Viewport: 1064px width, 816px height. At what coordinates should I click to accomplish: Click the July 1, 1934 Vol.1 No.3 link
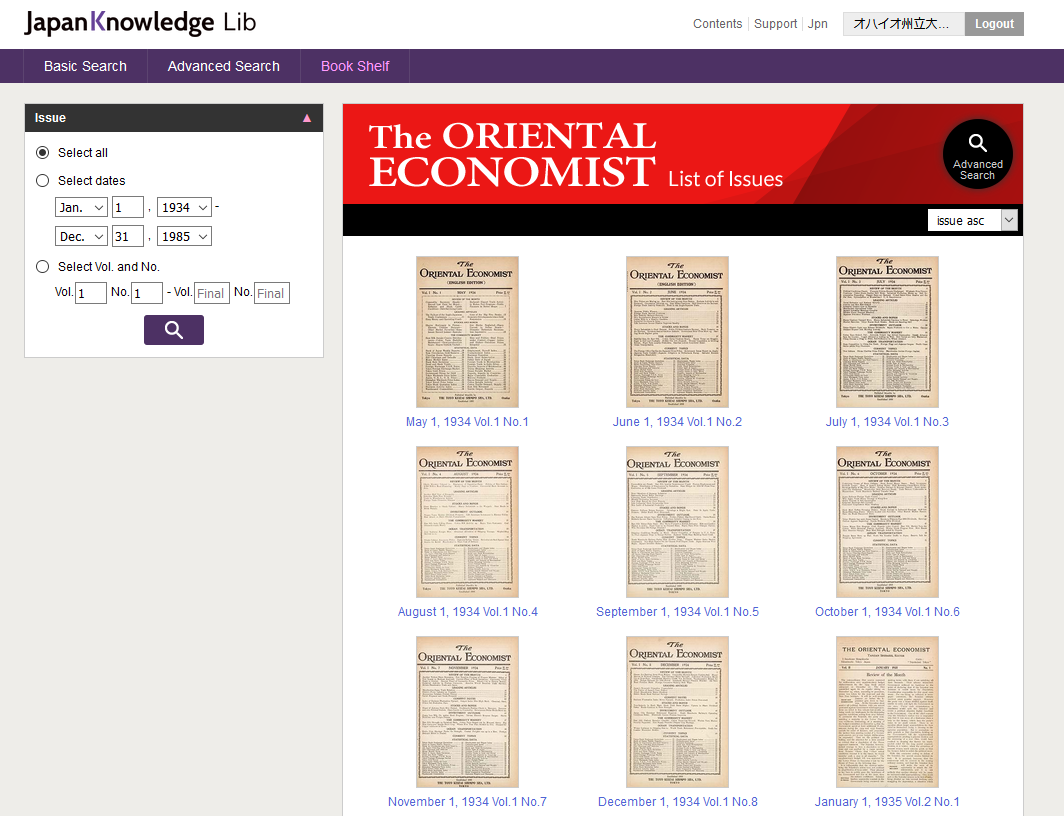pos(887,422)
